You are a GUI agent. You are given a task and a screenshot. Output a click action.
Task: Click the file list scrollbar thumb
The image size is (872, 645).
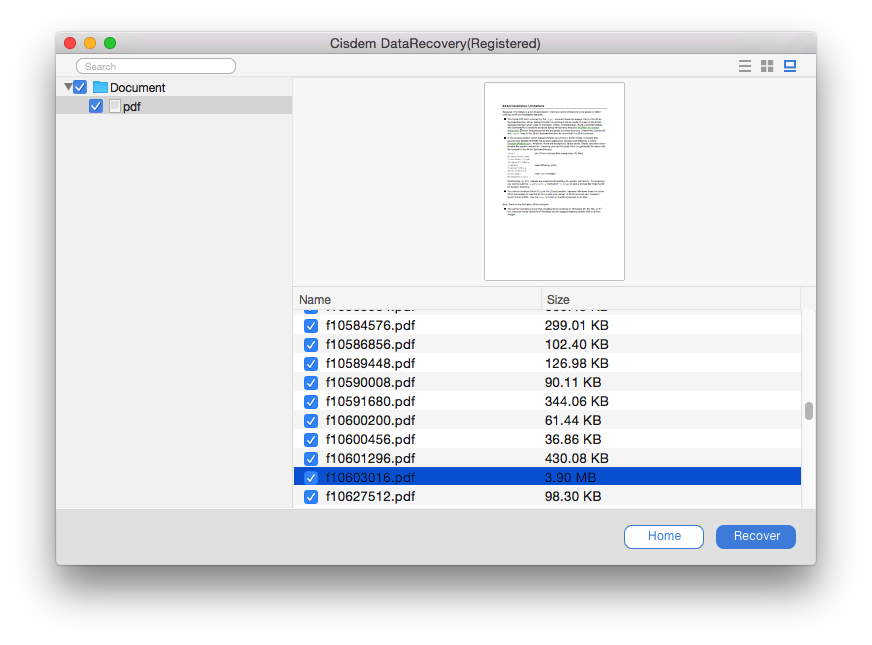point(809,411)
